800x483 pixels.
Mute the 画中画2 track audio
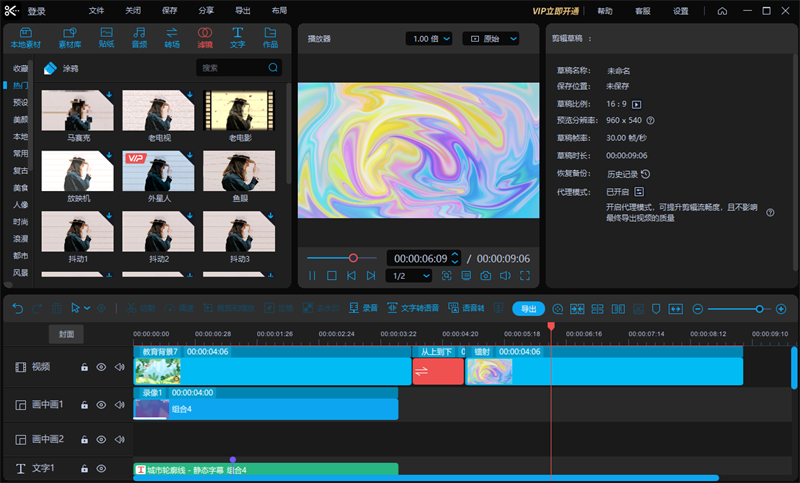[119, 439]
